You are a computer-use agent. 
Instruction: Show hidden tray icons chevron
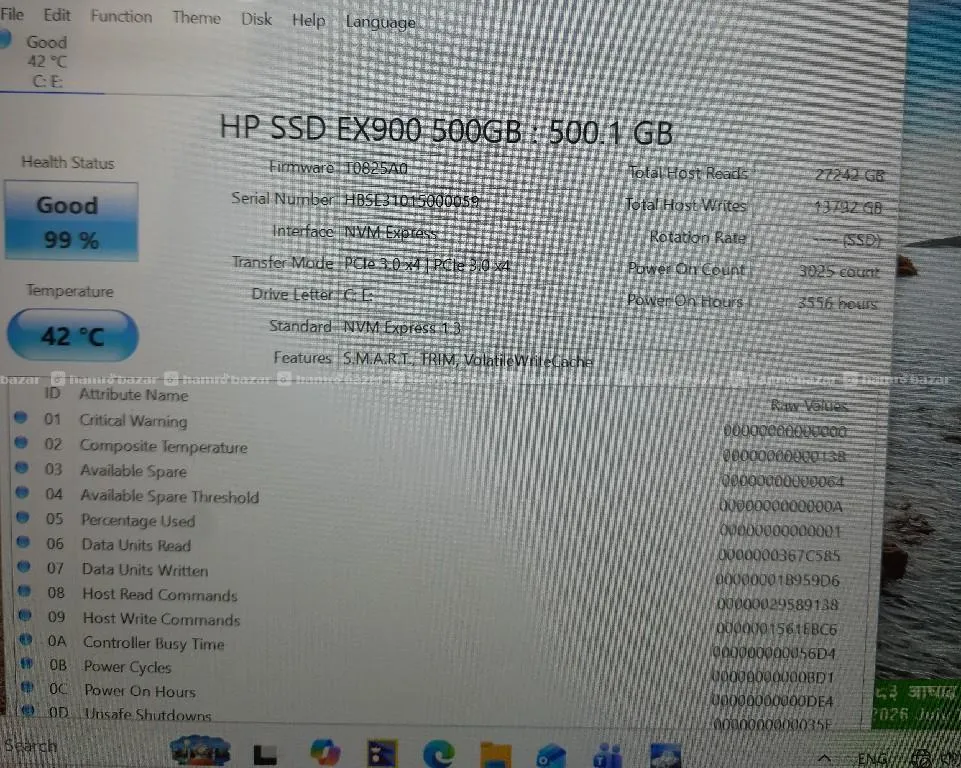pyautogui.click(x=824, y=759)
